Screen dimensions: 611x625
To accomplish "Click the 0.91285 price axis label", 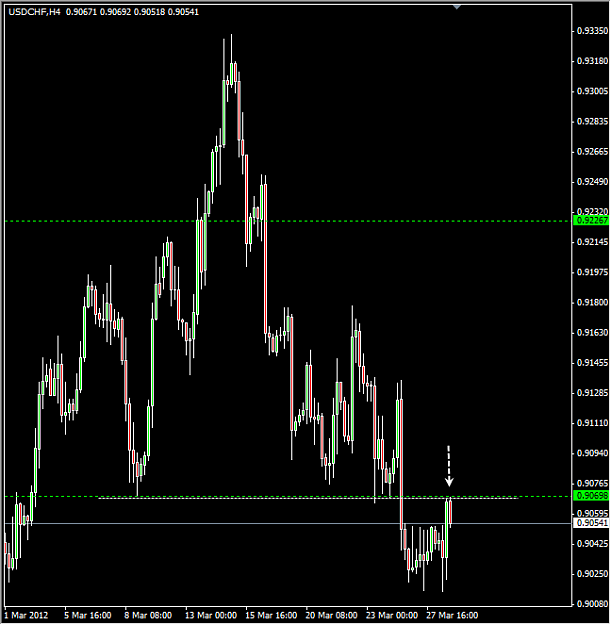I will coord(593,393).
